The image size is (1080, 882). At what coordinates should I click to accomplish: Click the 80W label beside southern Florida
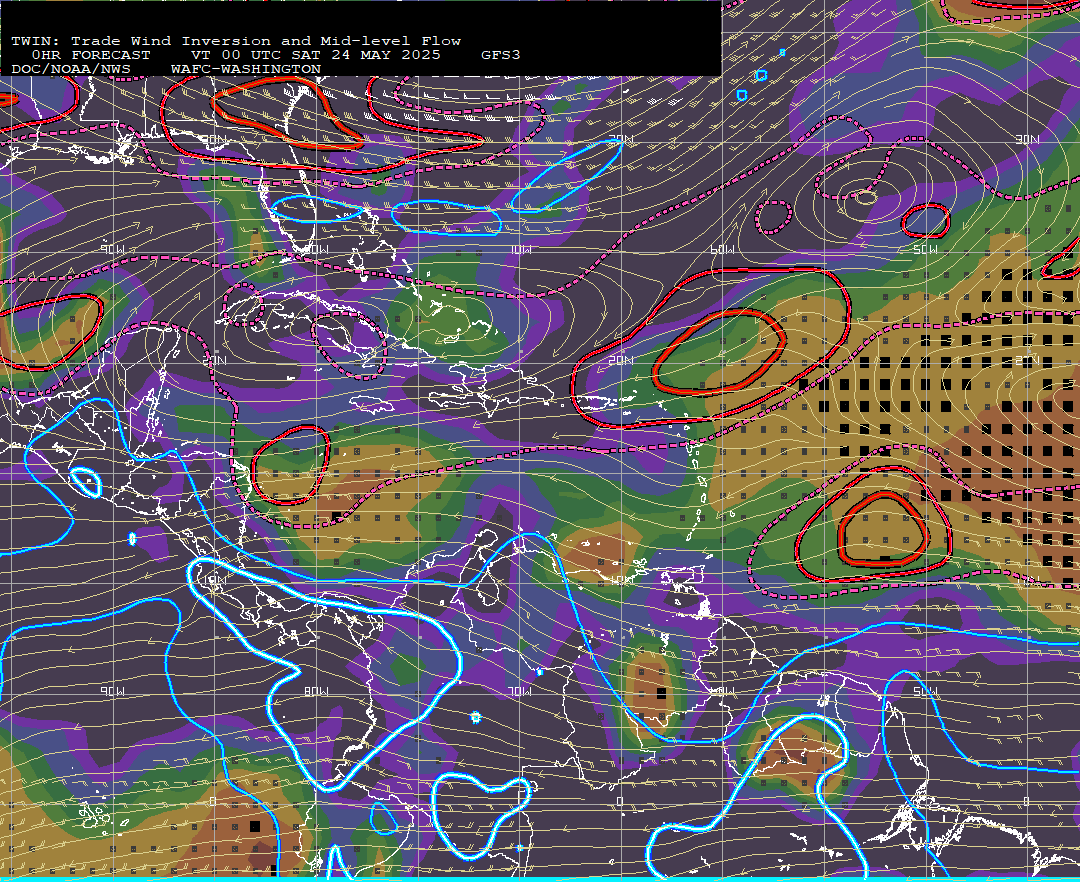[316, 249]
